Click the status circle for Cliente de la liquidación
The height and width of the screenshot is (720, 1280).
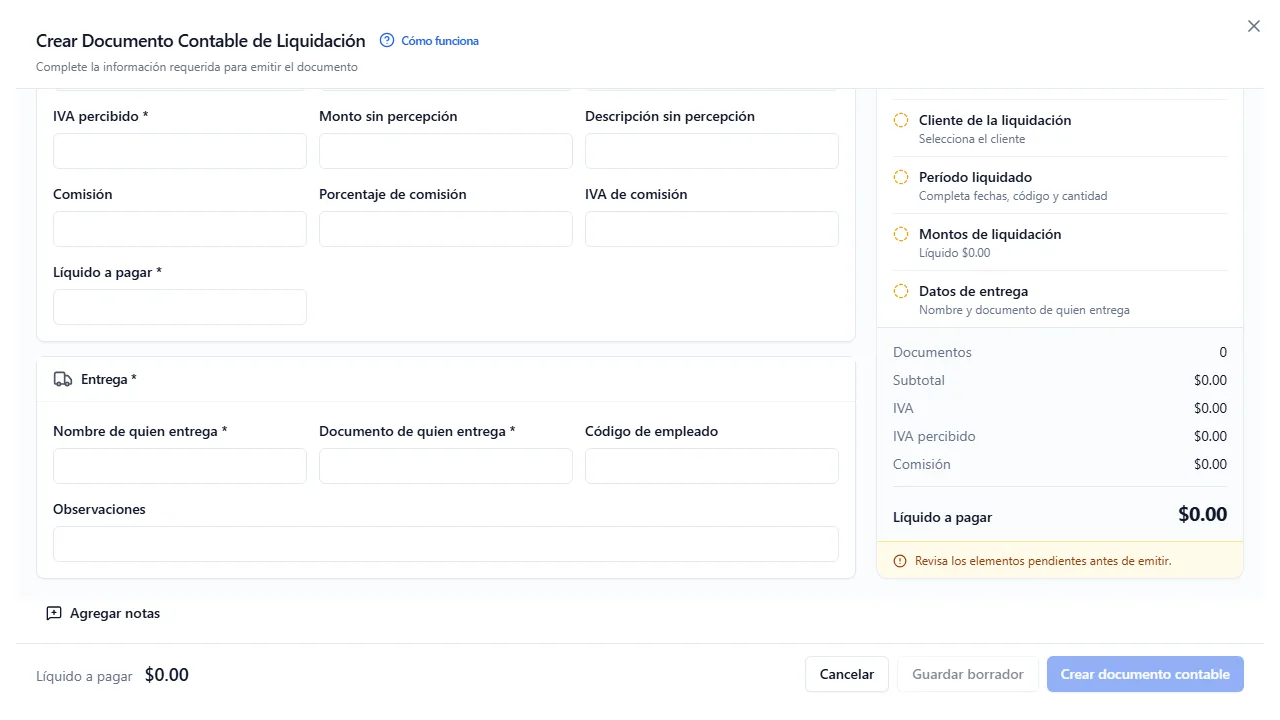pyautogui.click(x=901, y=120)
